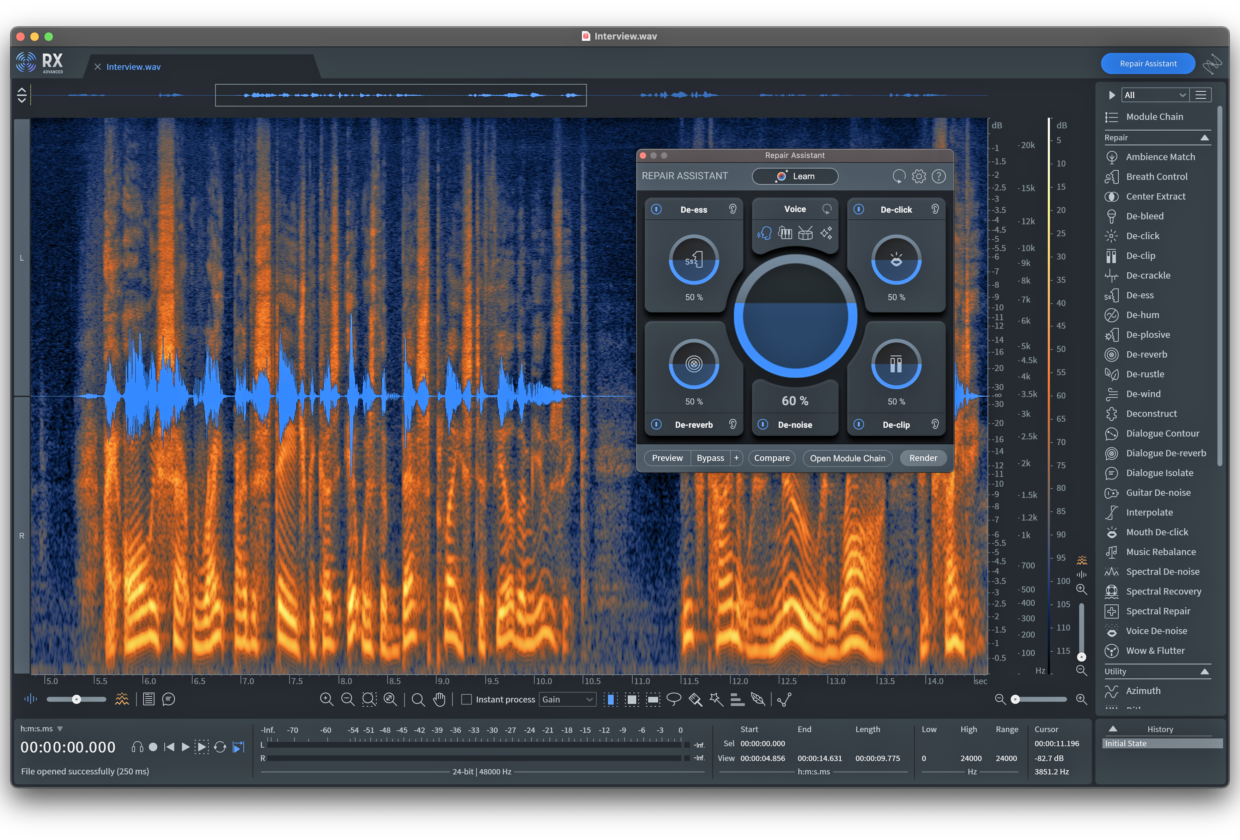Screen dimensions: 1240x840
Task: Open module filter All dropdown
Action: [x=1155, y=95]
